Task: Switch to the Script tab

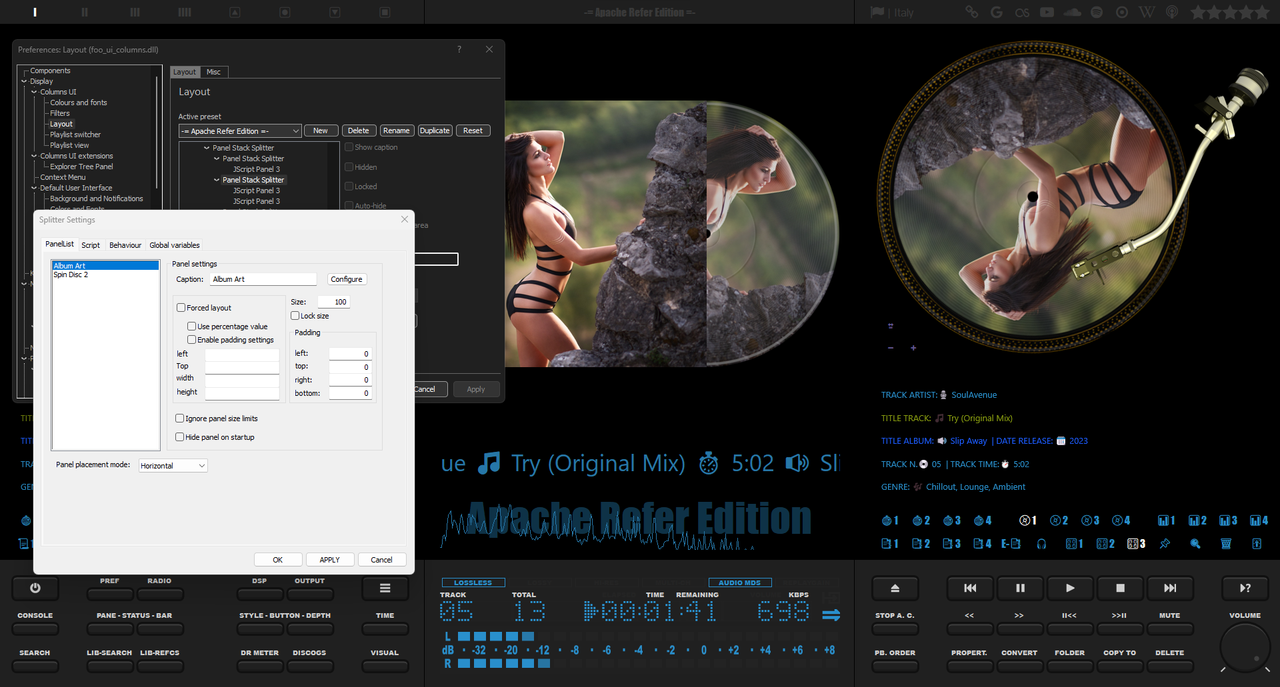Action: 91,245
